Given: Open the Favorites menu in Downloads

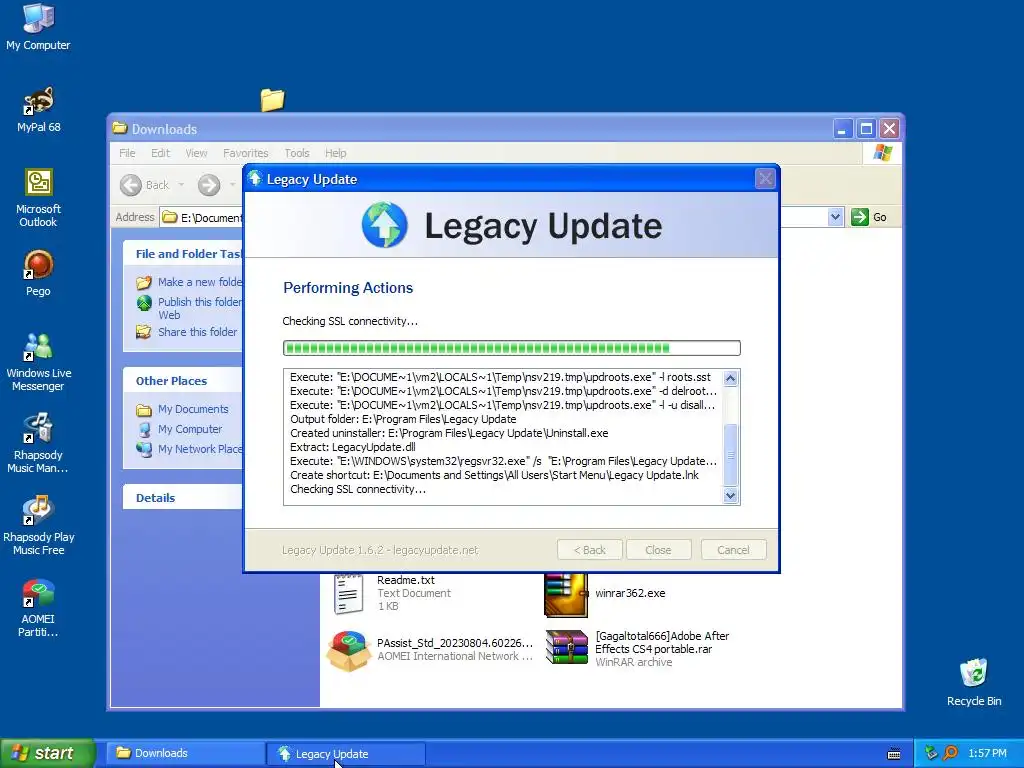Looking at the screenshot, I should (x=246, y=153).
